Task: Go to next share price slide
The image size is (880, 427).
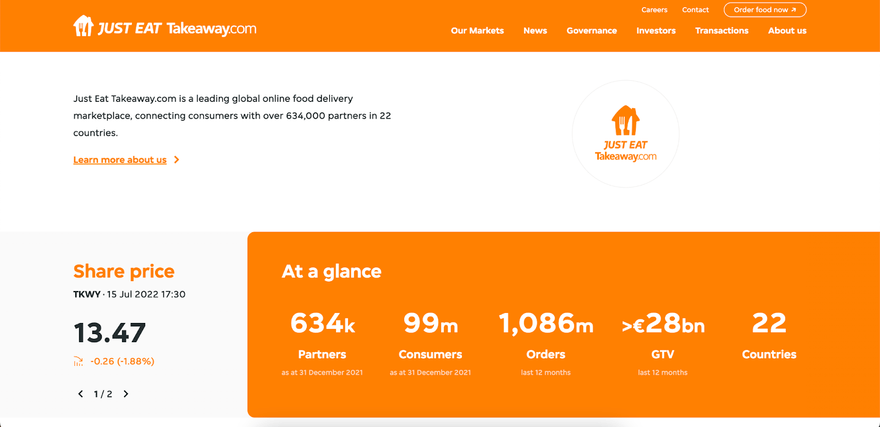Action: (x=126, y=394)
